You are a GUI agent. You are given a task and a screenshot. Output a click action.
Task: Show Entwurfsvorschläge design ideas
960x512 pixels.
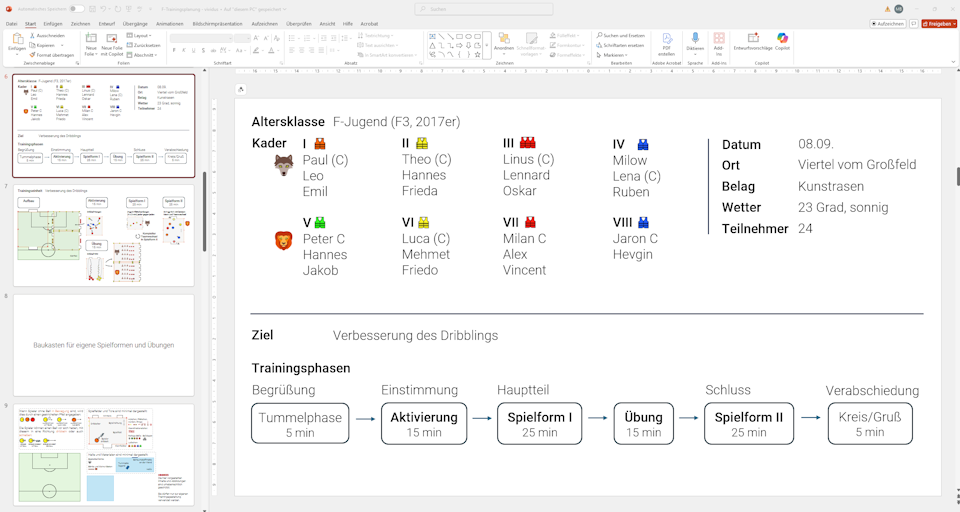click(x=752, y=42)
